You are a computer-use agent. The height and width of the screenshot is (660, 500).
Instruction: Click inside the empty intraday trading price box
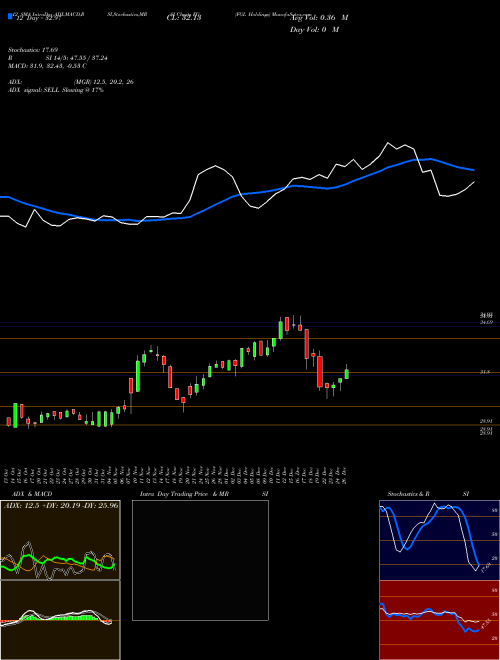click(200, 560)
